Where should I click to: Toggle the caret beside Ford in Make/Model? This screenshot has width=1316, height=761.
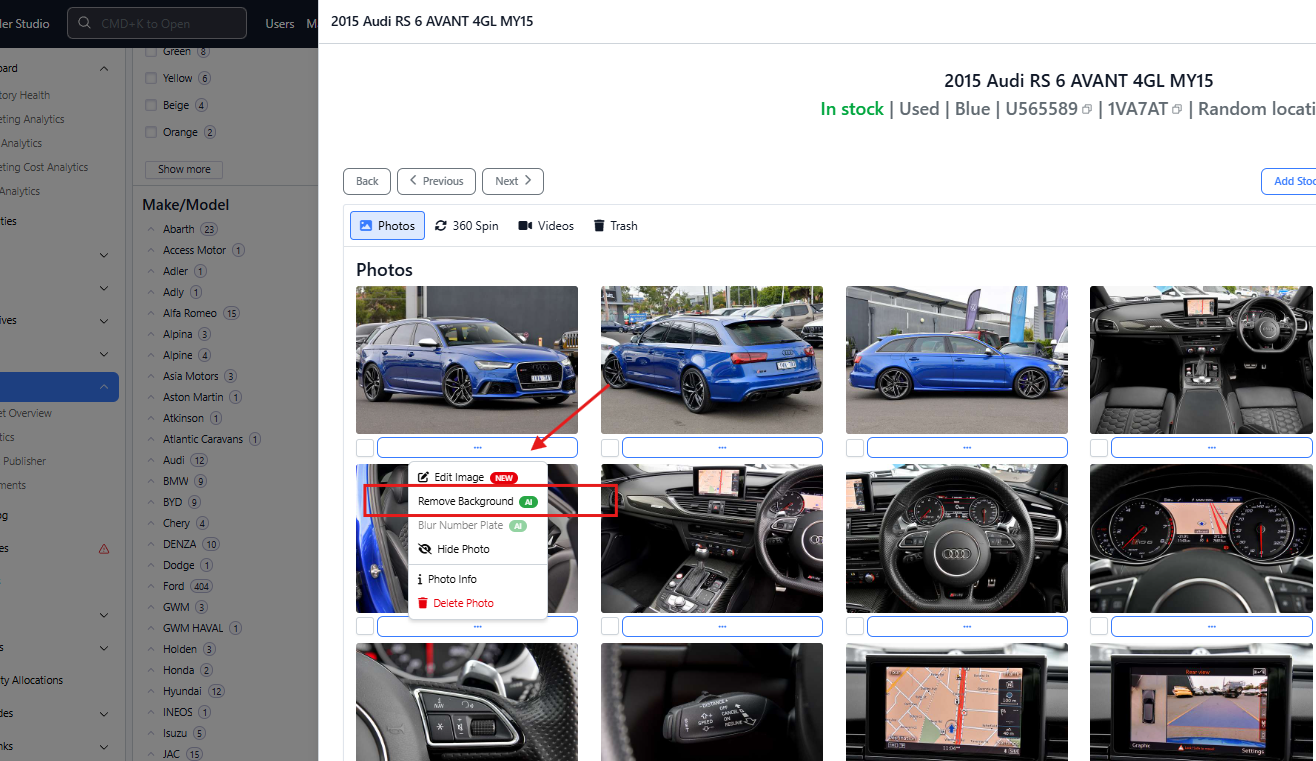click(152, 586)
